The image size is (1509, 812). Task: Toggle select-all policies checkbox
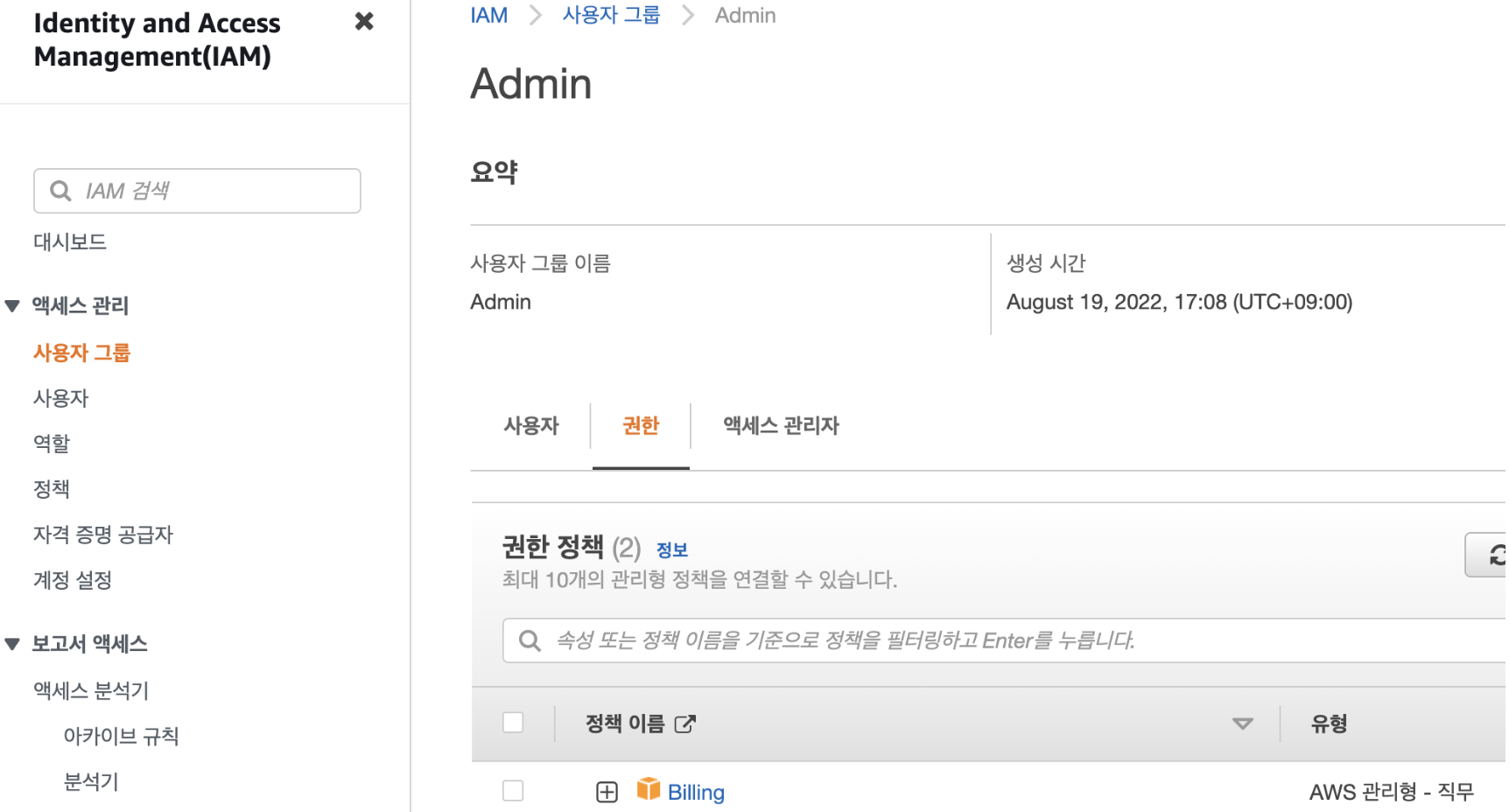[513, 723]
